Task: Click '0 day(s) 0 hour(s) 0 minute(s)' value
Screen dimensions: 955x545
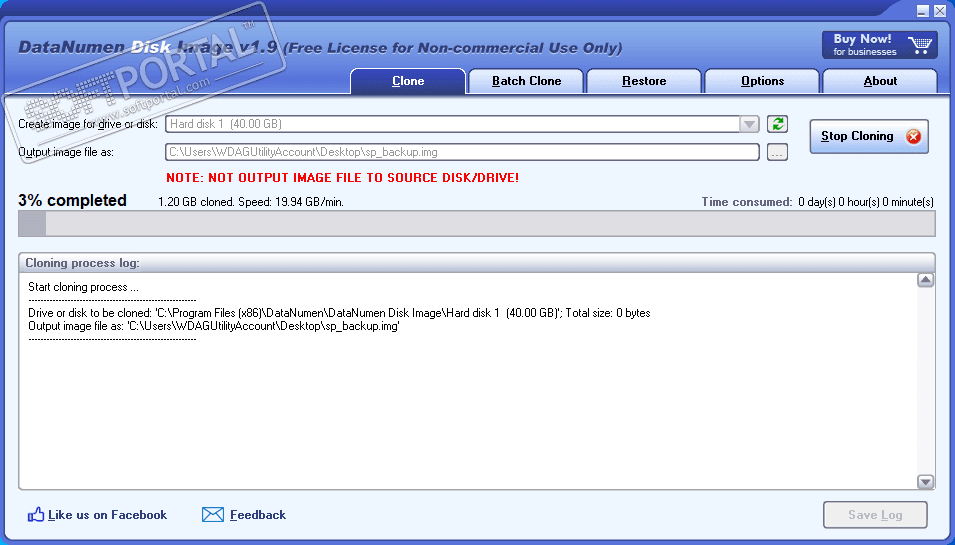Action: click(866, 202)
